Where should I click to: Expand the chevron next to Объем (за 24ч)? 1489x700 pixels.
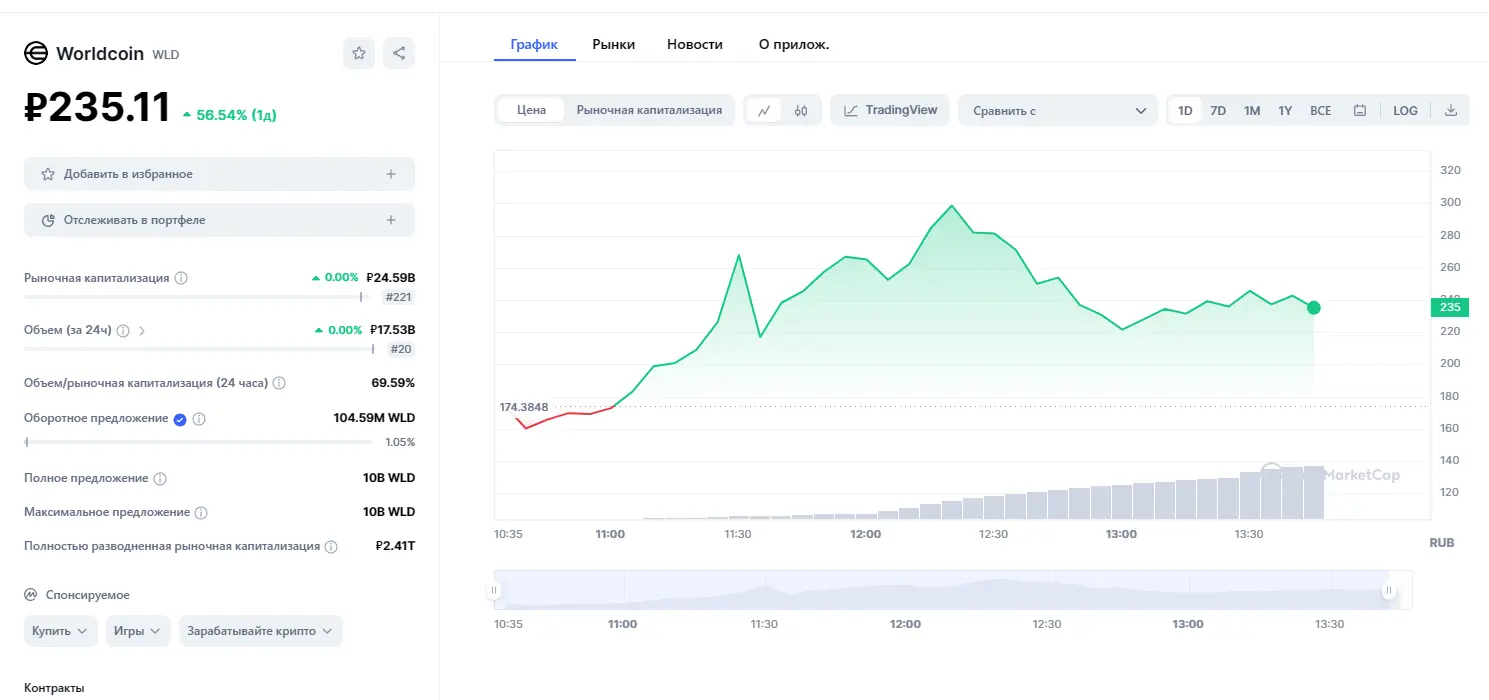pos(142,330)
